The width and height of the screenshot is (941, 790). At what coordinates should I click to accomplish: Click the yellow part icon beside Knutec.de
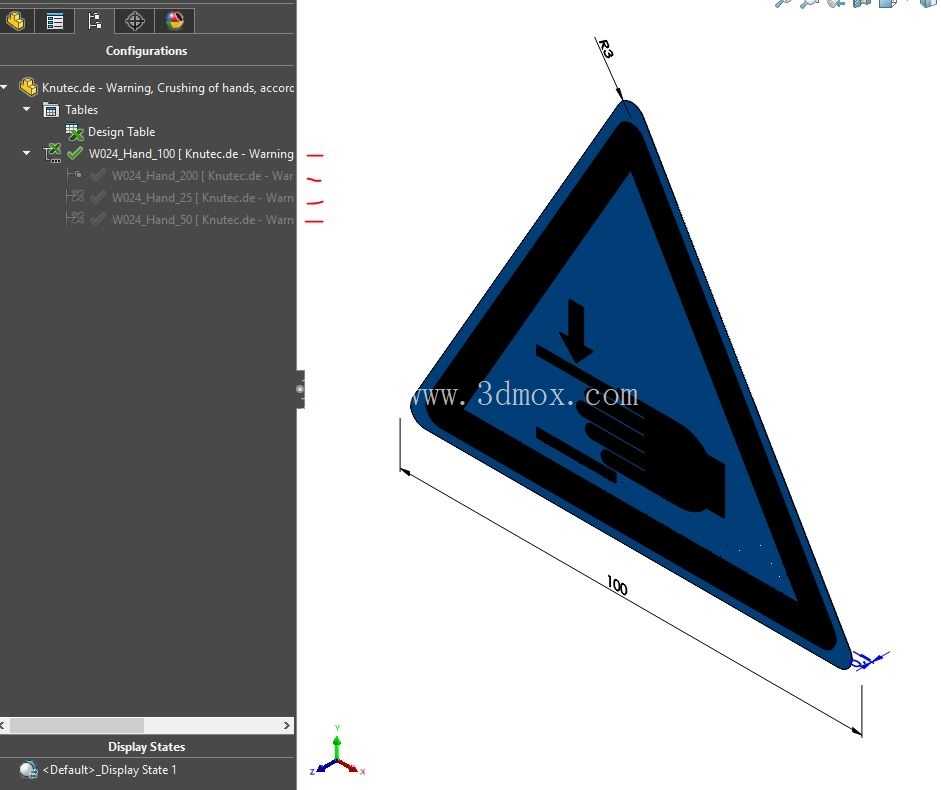(x=28, y=87)
